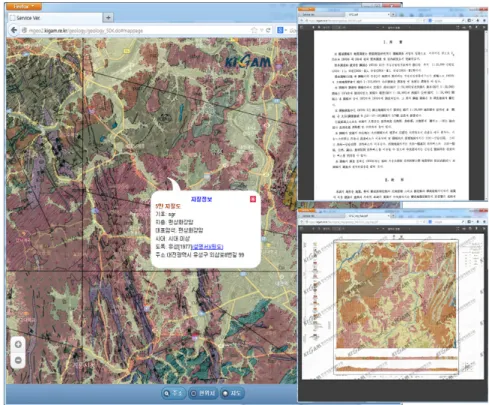Viewport: 489px width, 405px height.
Task: Go back using main window back arrow
Action: pyautogui.click(x=14, y=30)
